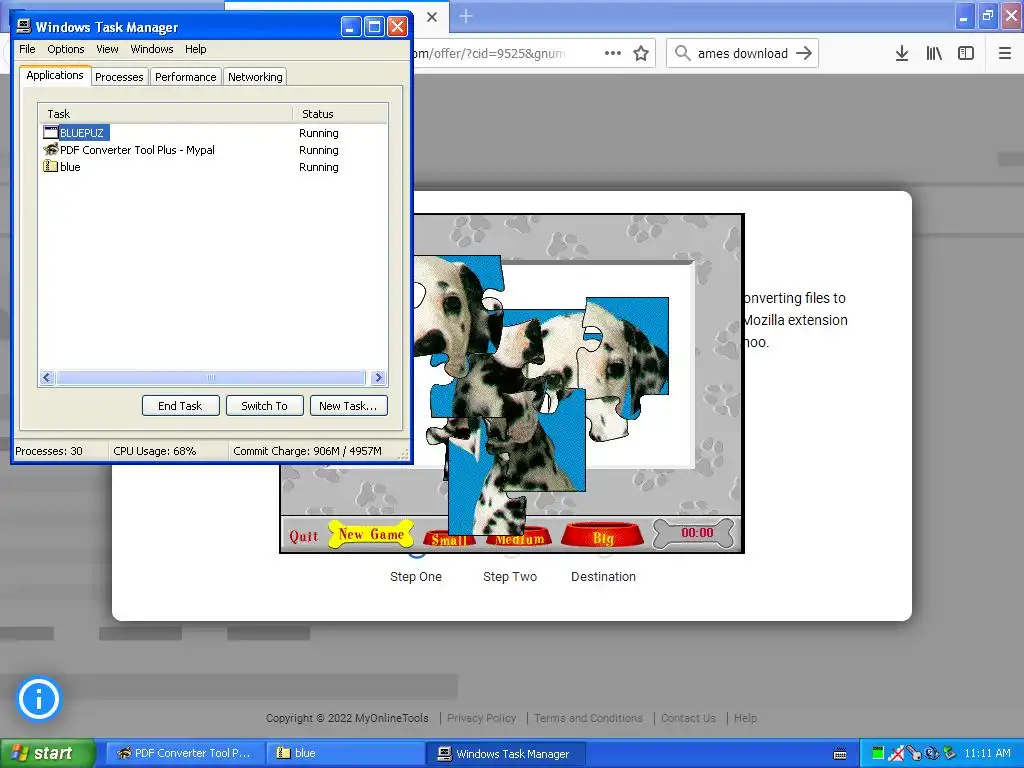The image size is (1024, 768).
Task: Click the Switch To button
Action: point(264,406)
